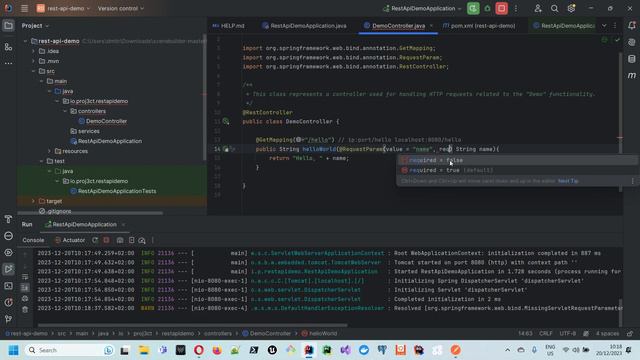Open the Services tool window icon

click(8, 253)
